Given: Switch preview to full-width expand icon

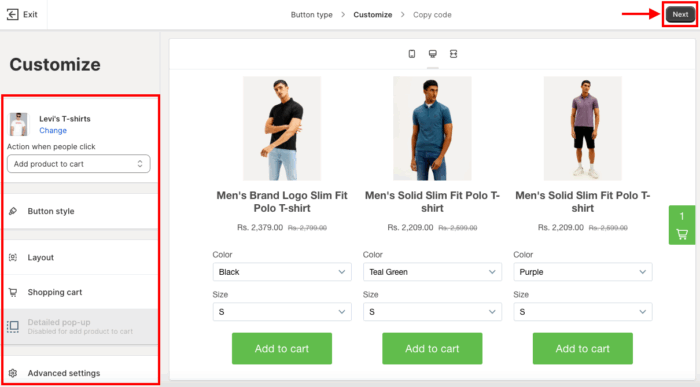Looking at the screenshot, I should click(454, 54).
